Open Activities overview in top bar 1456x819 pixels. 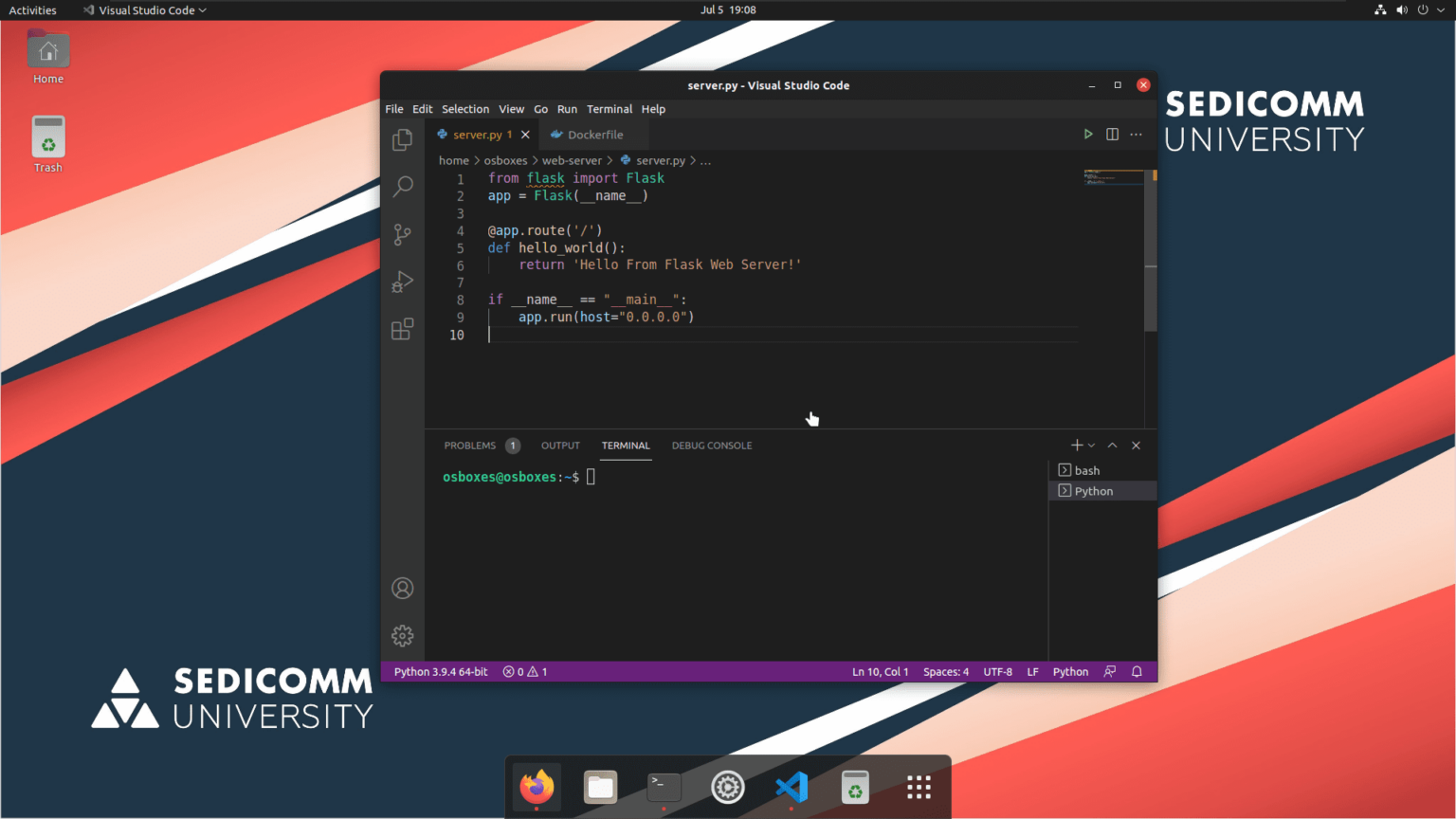(33, 9)
